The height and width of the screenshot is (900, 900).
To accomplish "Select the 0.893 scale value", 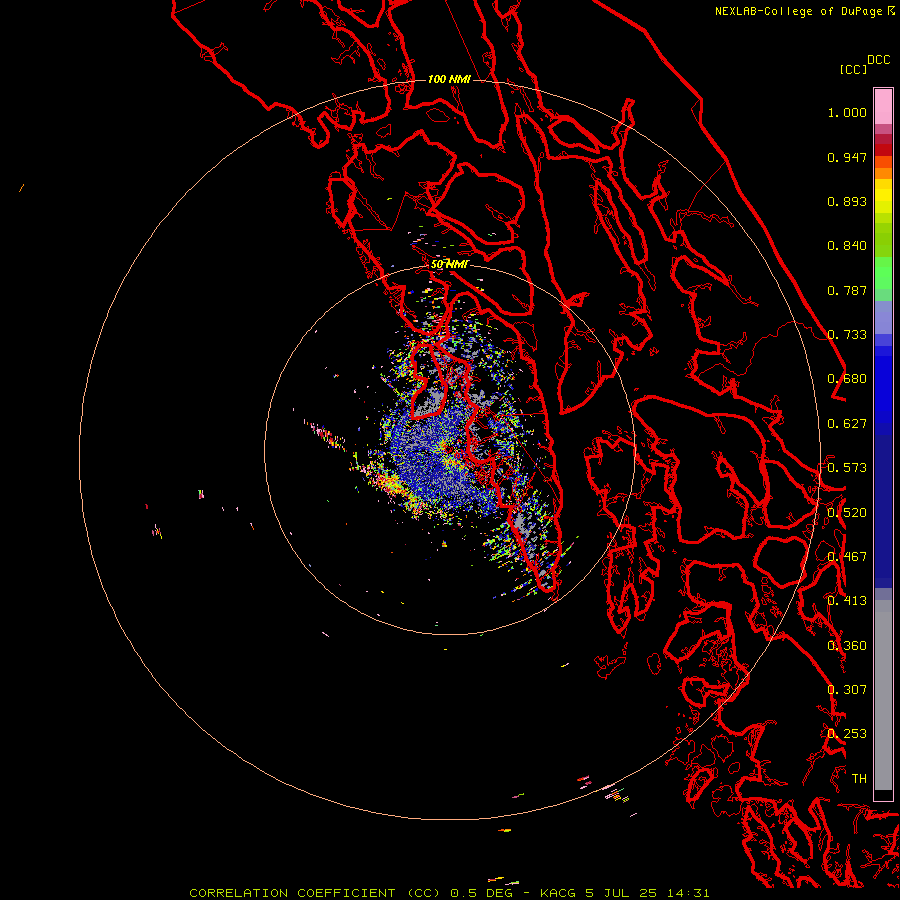I will tap(847, 201).
